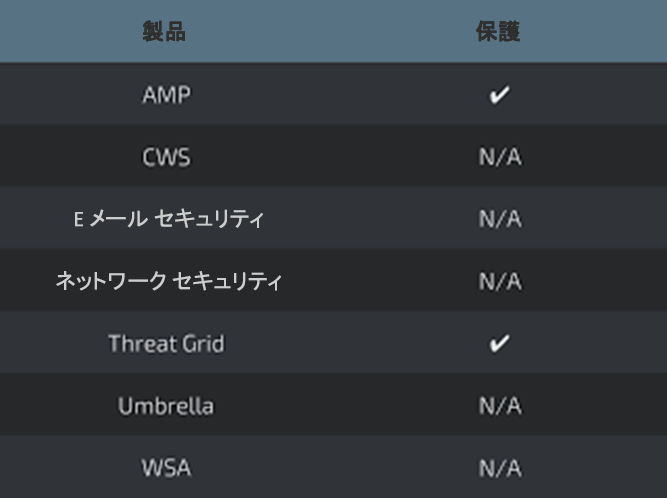The height and width of the screenshot is (498, 667).
Task: Click the 保護 column header
Action: pos(499,32)
